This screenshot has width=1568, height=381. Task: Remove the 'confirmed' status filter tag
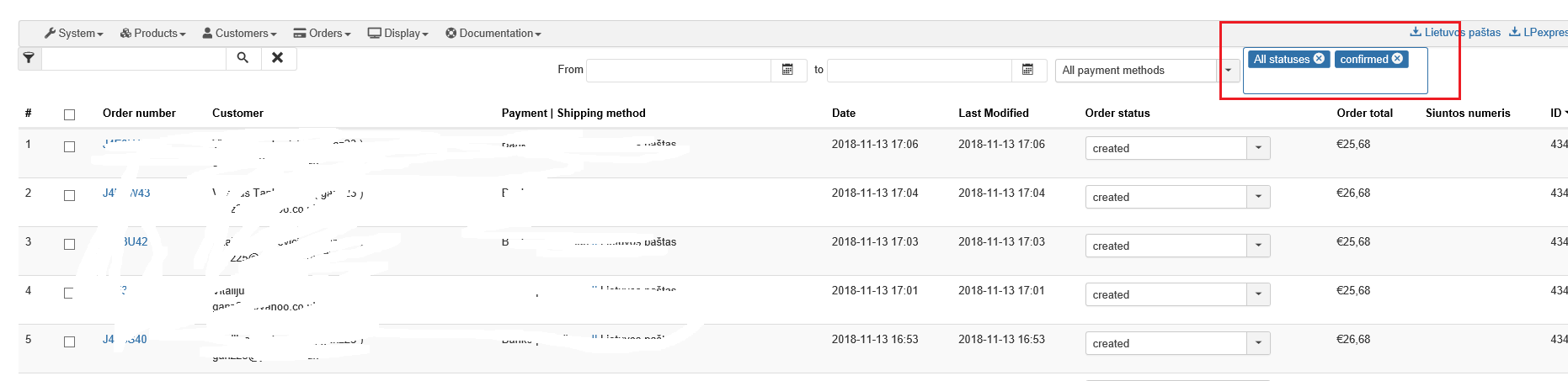pos(1398,59)
